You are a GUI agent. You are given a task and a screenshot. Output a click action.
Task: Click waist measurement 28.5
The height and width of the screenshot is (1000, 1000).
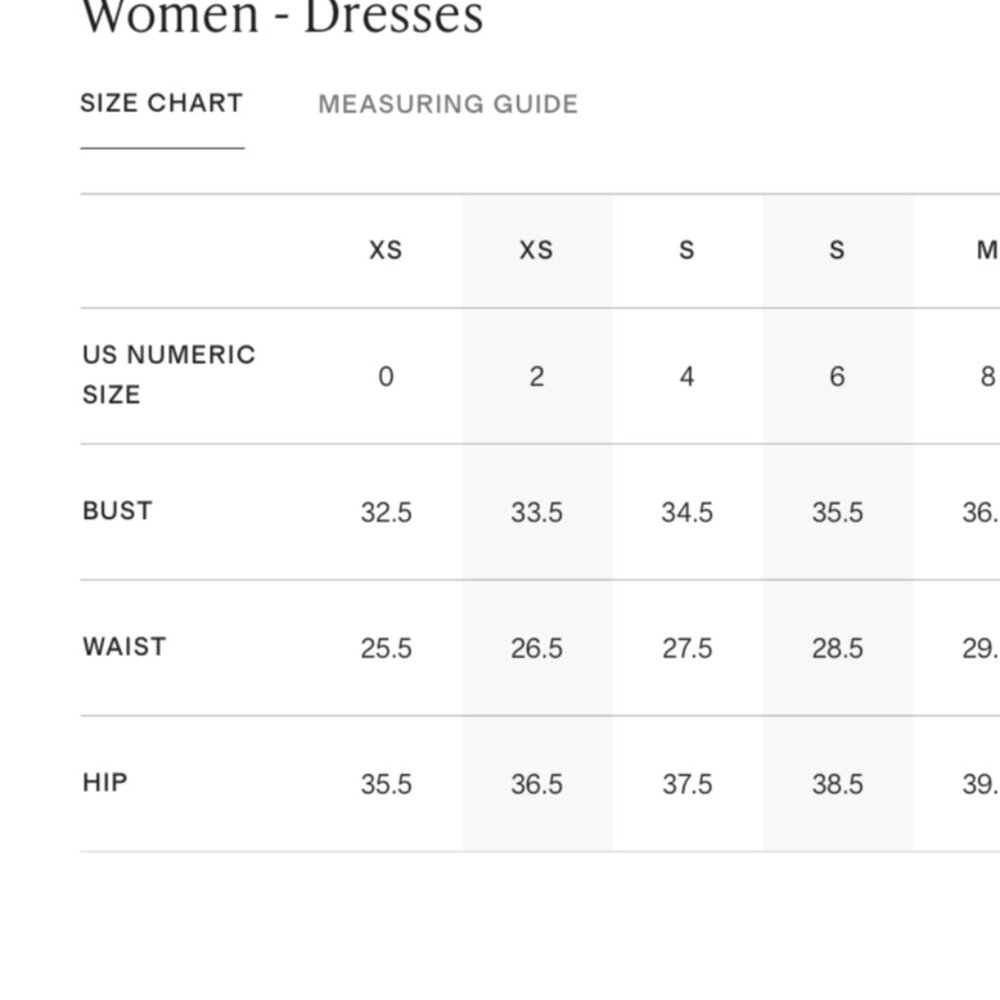pyautogui.click(x=837, y=648)
